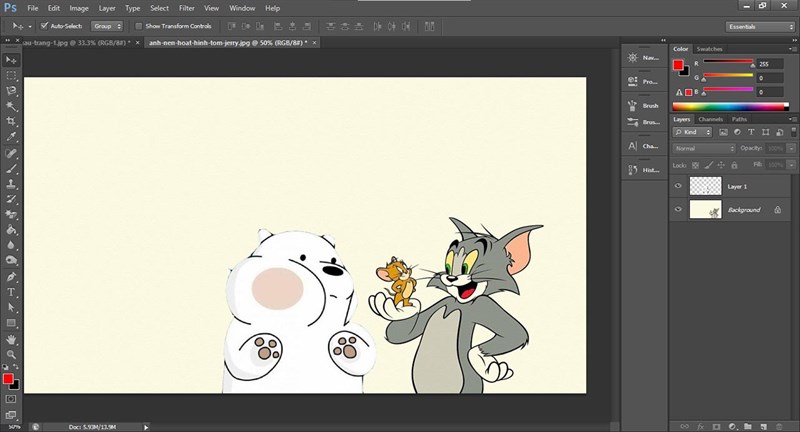Expand status bar info arrow
This screenshot has height=432, width=800.
(146, 427)
